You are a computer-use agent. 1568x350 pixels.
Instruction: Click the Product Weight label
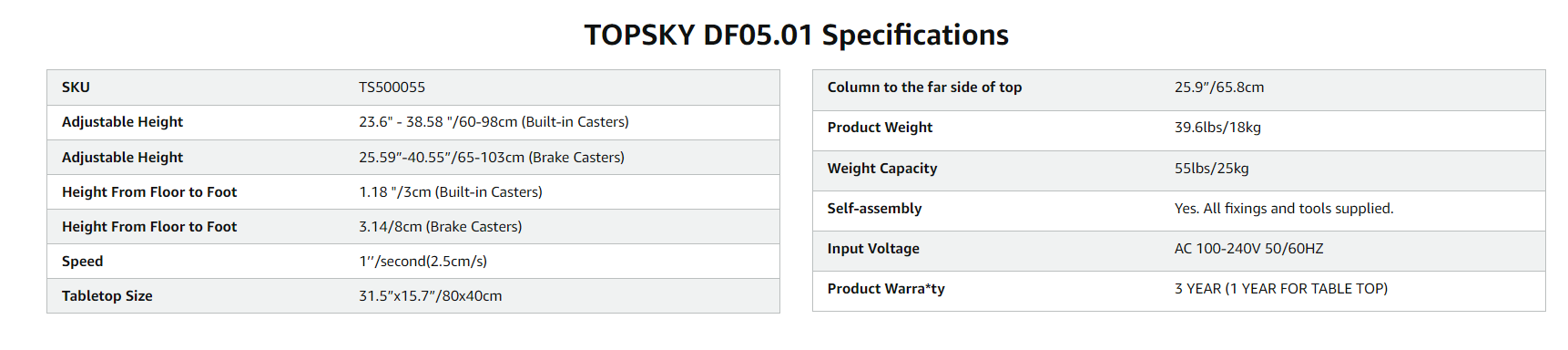[880, 128]
